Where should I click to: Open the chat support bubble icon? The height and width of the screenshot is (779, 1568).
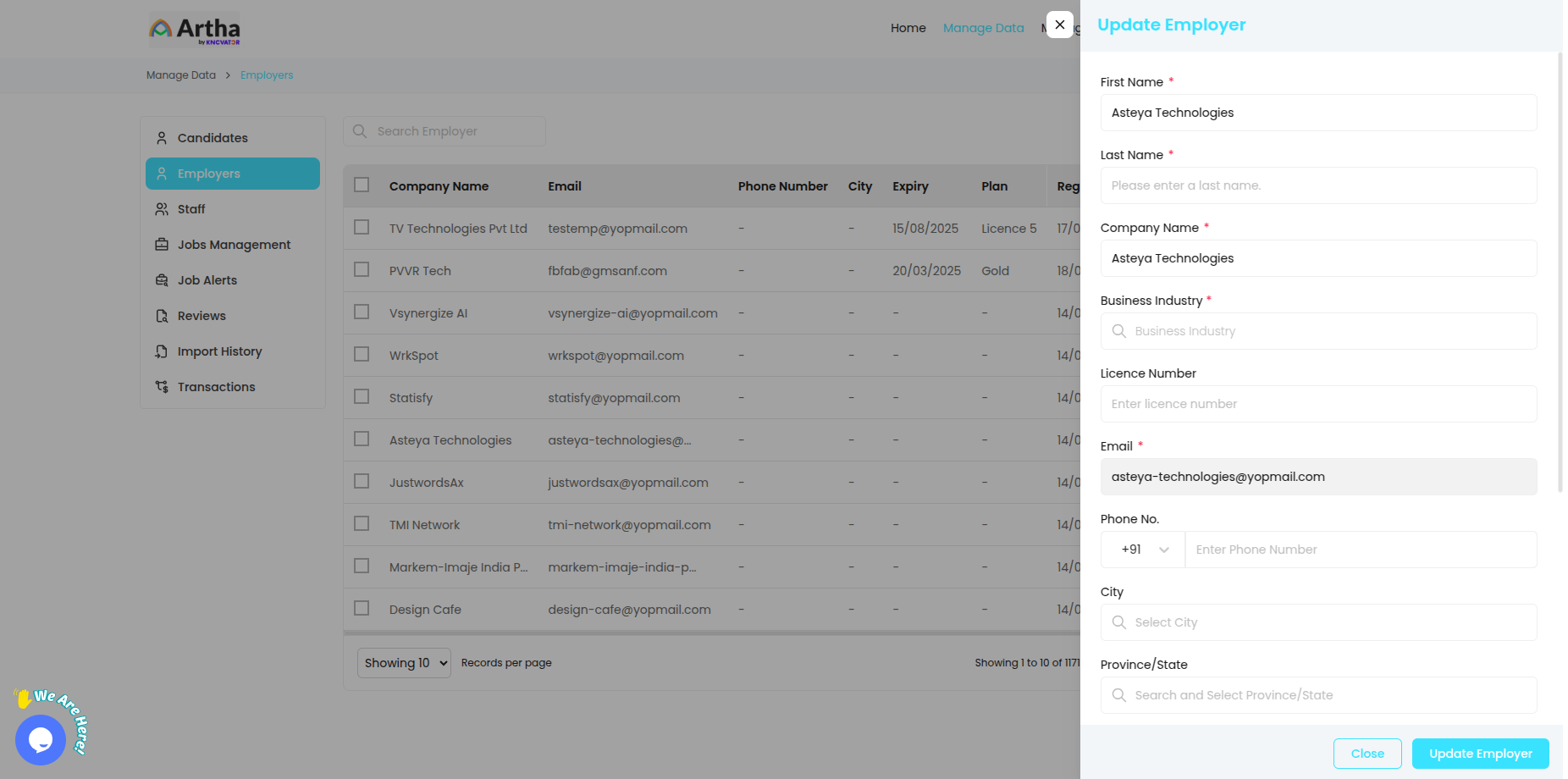click(41, 740)
